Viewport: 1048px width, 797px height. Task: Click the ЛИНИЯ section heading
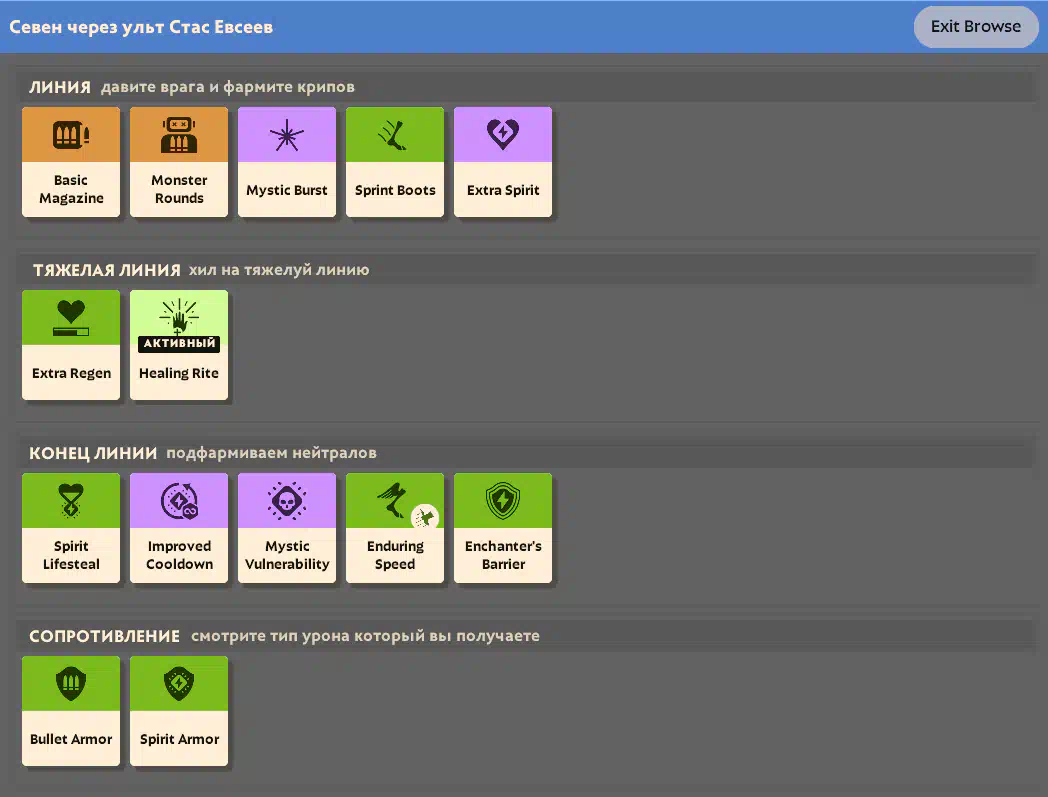point(59,87)
